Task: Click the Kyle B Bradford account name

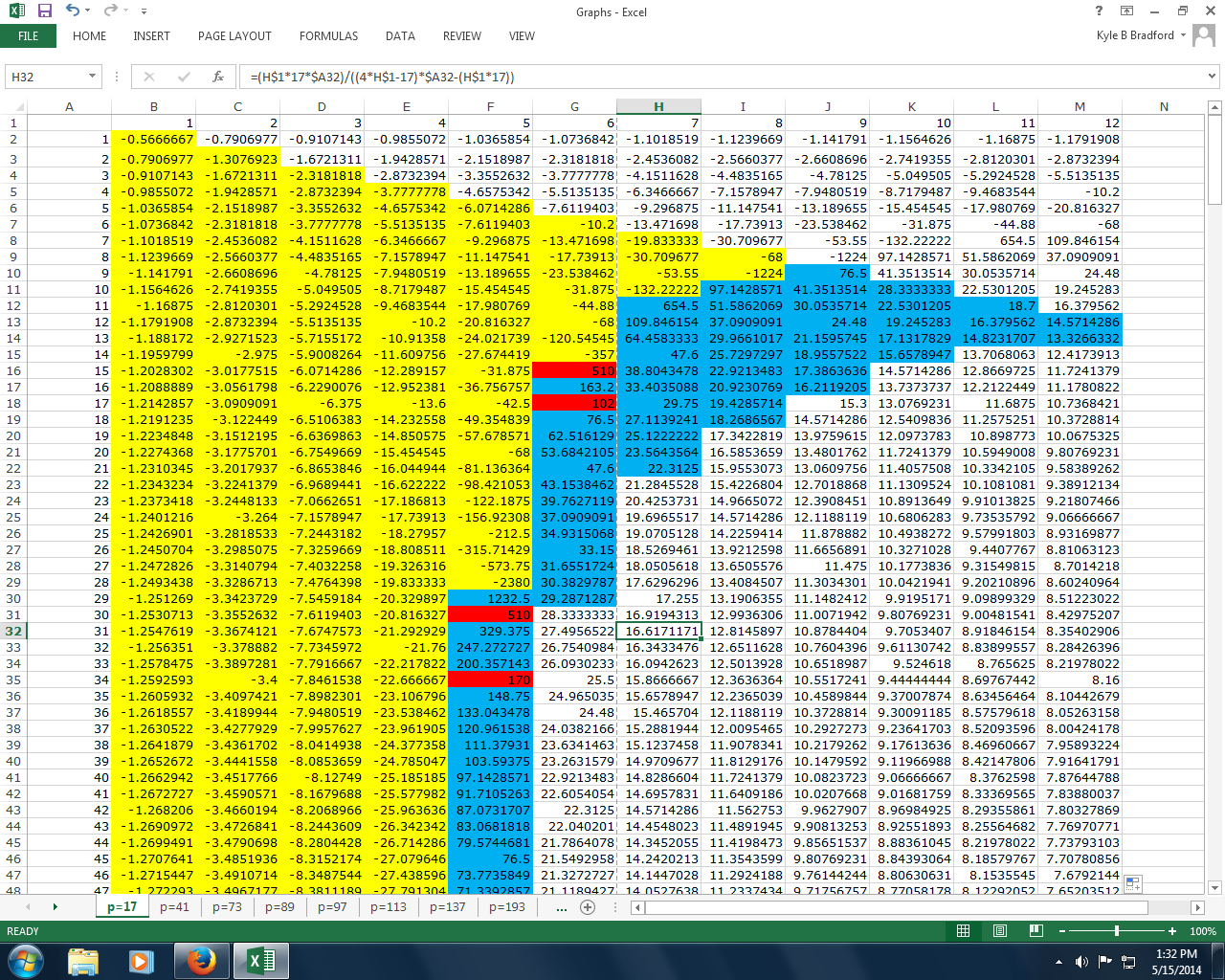Action: click(x=1135, y=35)
